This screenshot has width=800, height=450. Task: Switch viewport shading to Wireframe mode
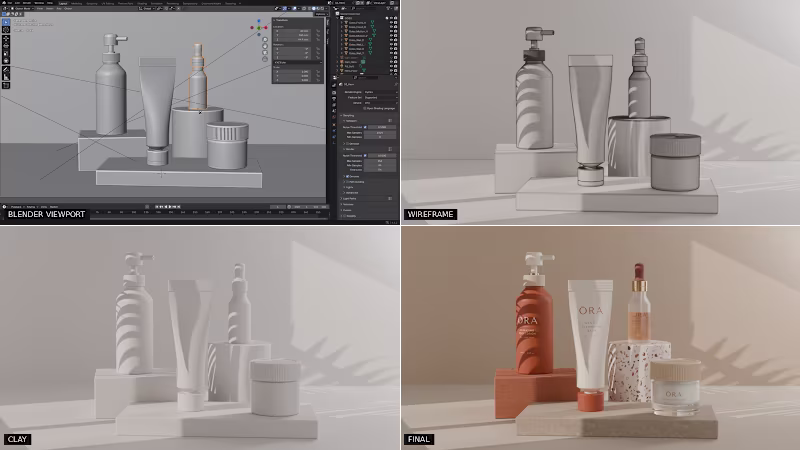[x=309, y=9]
